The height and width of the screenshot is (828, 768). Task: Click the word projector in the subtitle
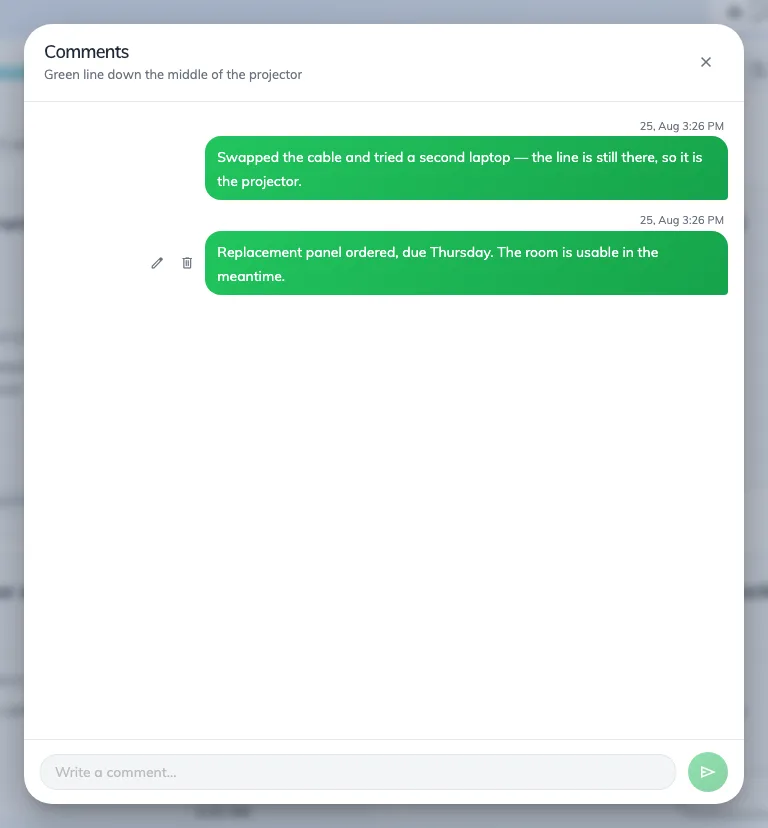[x=275, y=75]
